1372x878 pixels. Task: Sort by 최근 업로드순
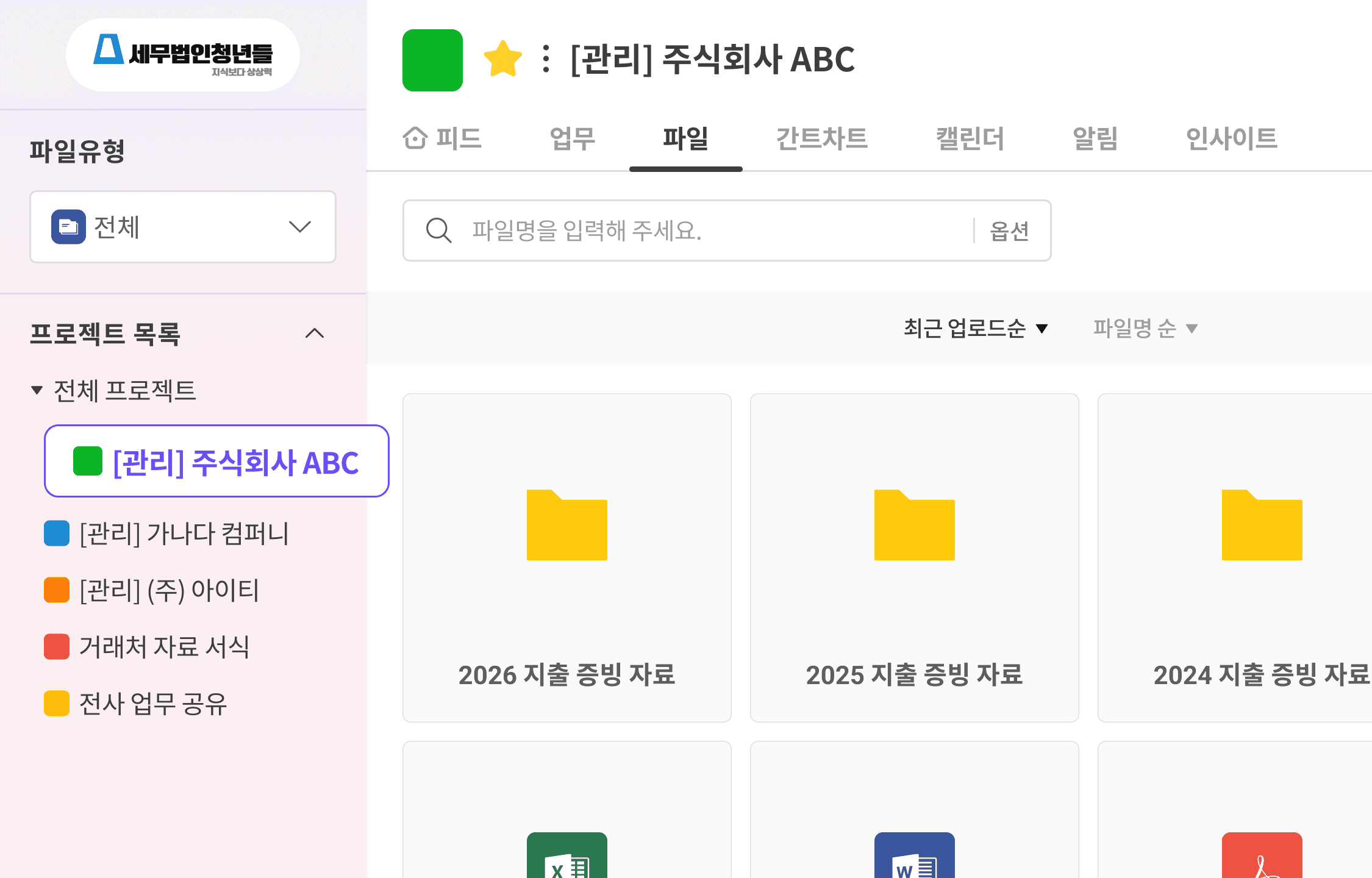[975, 329]
